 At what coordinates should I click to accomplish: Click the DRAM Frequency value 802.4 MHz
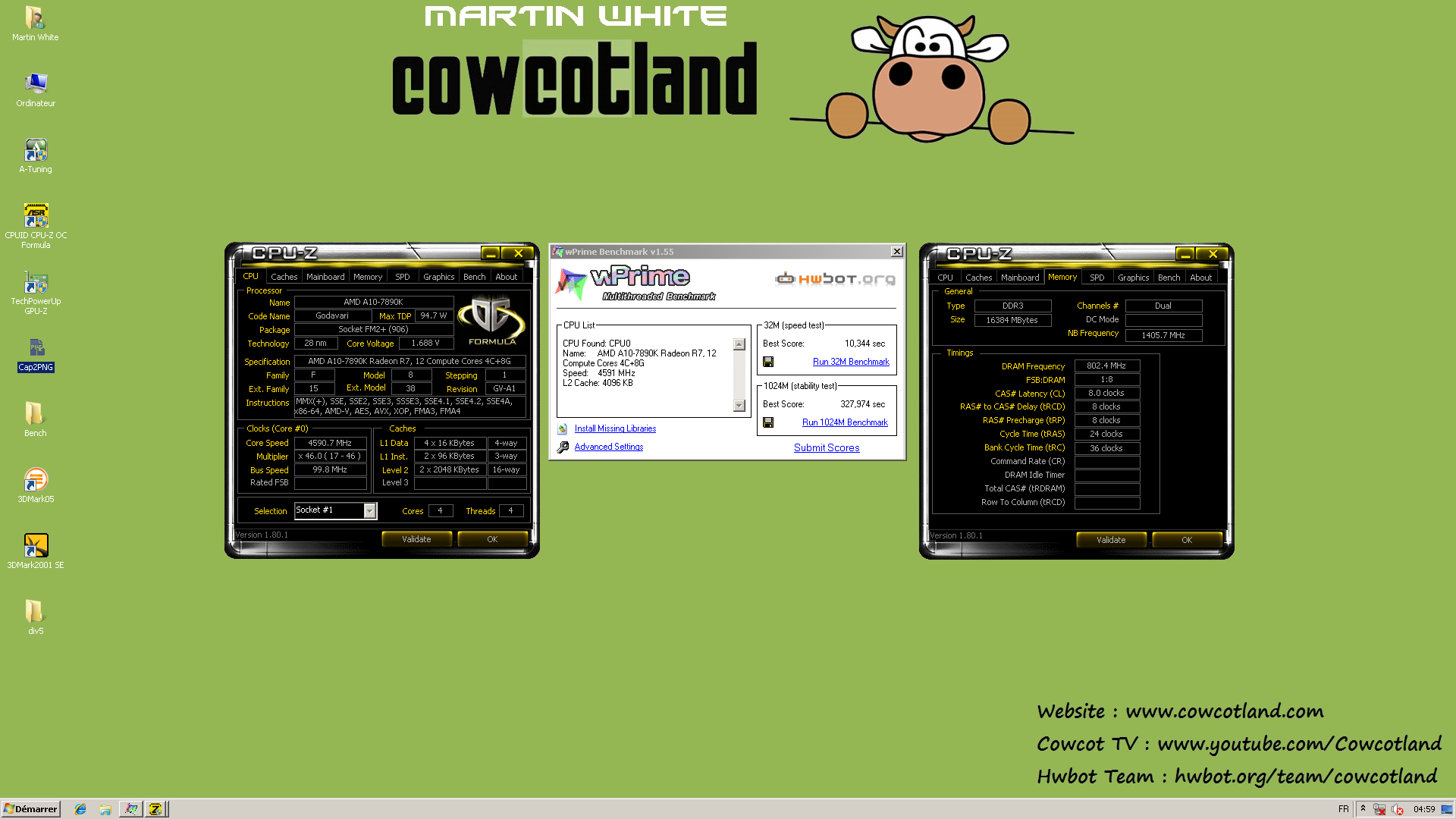[1106, 366]
